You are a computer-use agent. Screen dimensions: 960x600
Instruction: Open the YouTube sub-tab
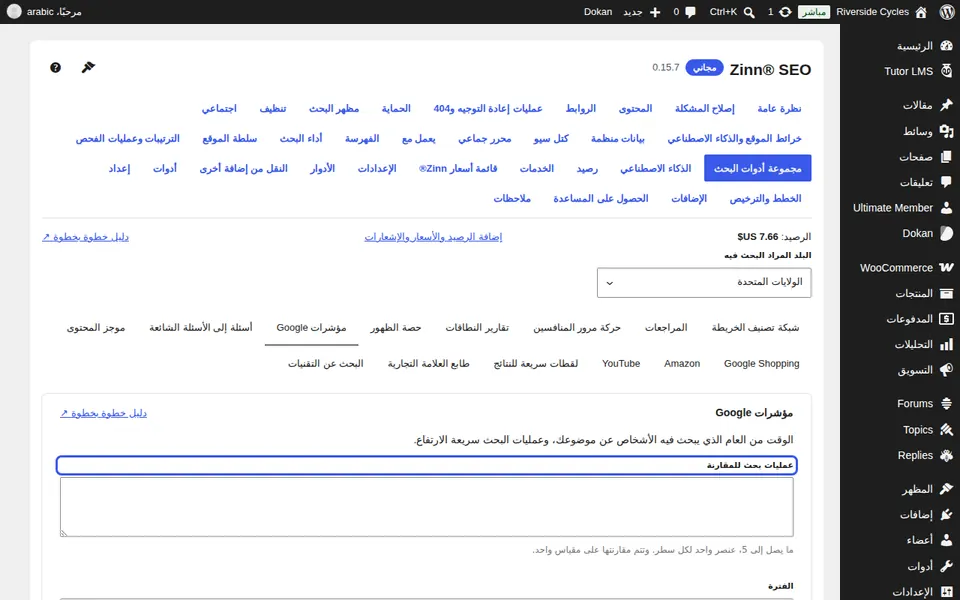pyautogui.click(x=621, y=364)
